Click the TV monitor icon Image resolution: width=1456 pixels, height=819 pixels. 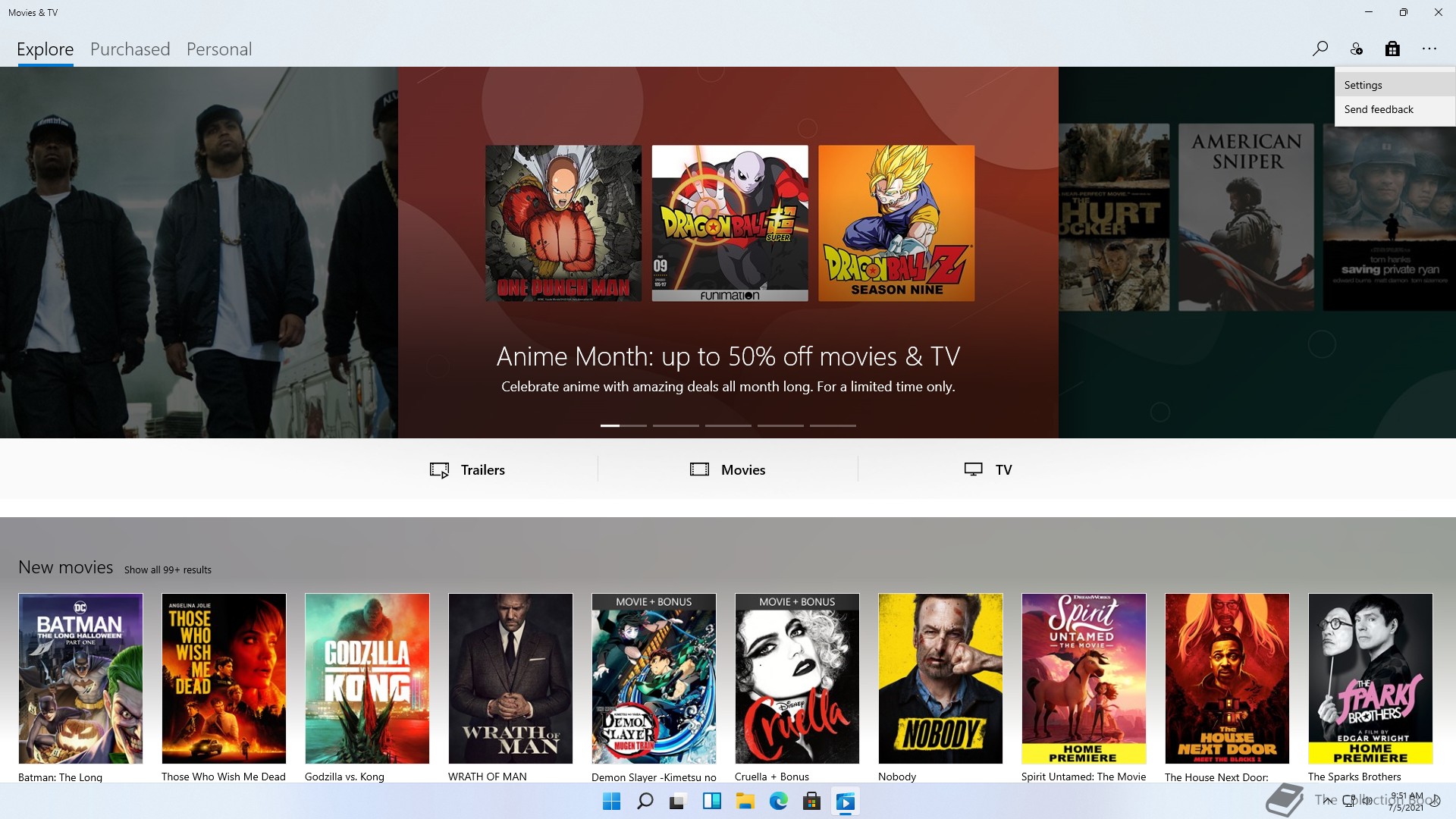click(x=974, y=469)
